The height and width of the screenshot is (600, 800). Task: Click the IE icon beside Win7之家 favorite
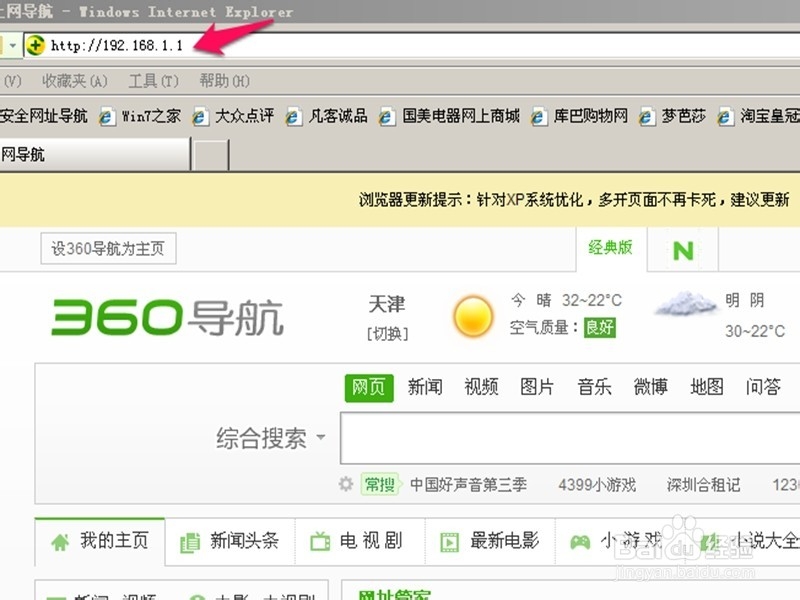[x=106, y=114]
